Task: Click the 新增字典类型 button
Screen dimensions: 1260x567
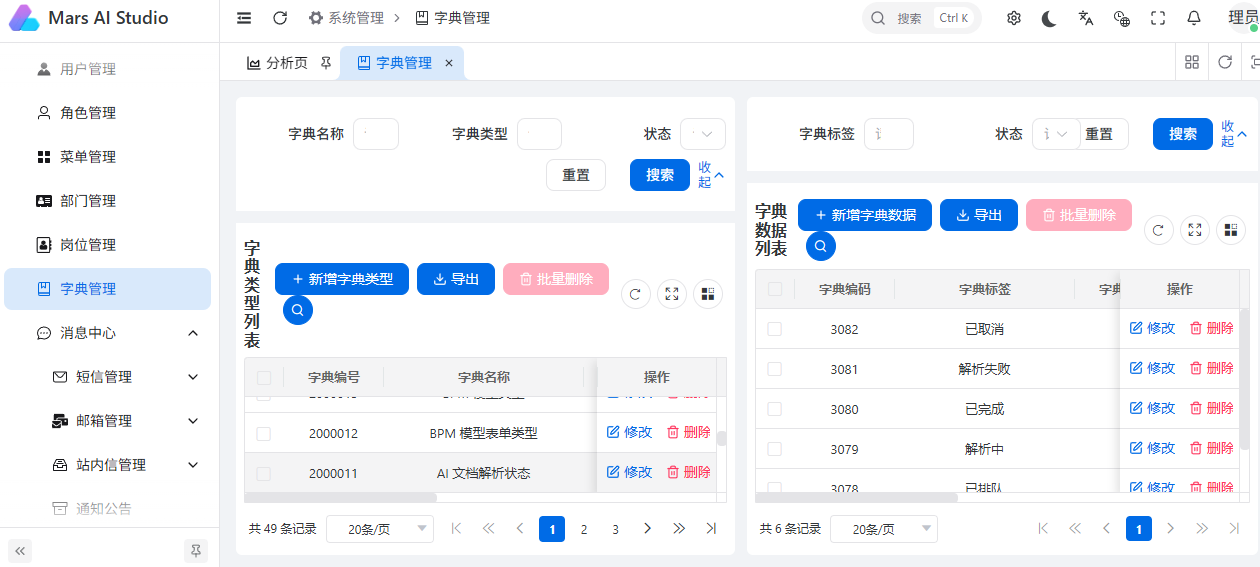Action: coord(342,279)
